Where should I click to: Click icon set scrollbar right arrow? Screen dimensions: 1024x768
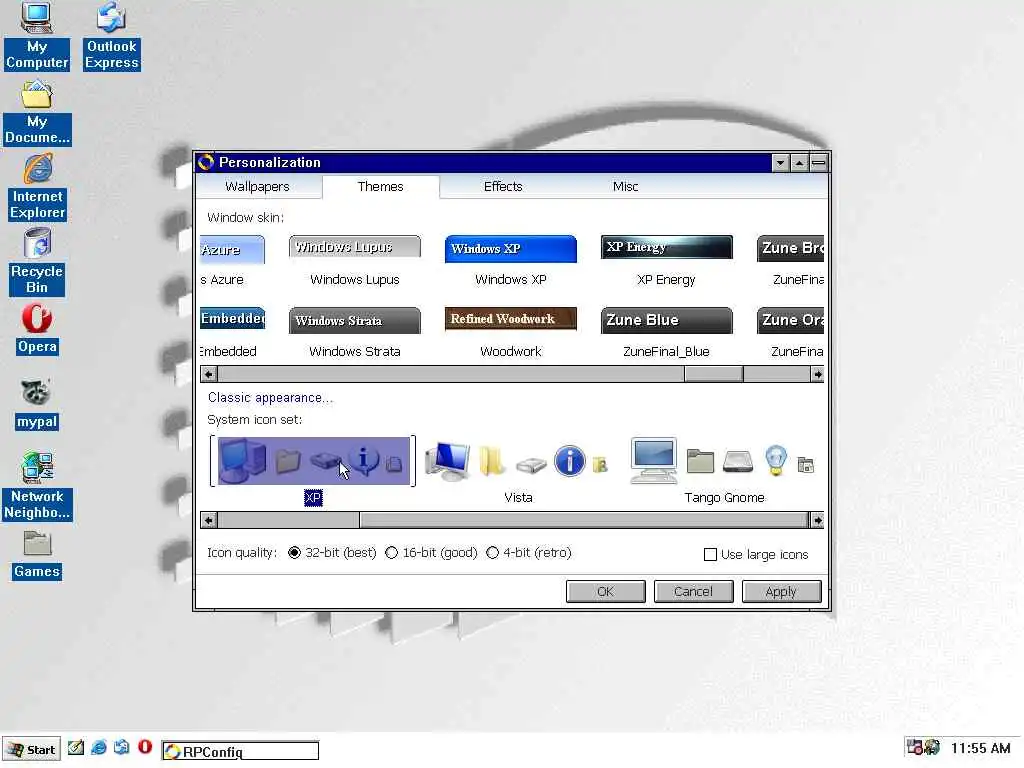[x=817, y=520]
